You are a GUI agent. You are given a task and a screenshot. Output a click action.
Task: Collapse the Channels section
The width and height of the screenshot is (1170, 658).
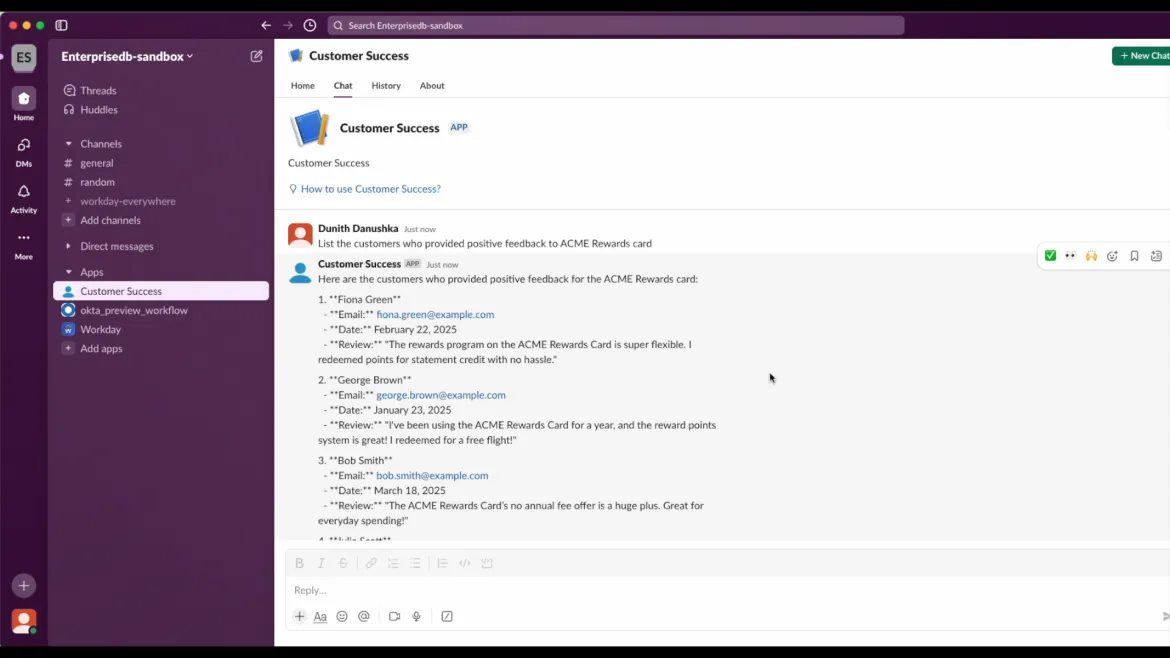tap(68, 144)
